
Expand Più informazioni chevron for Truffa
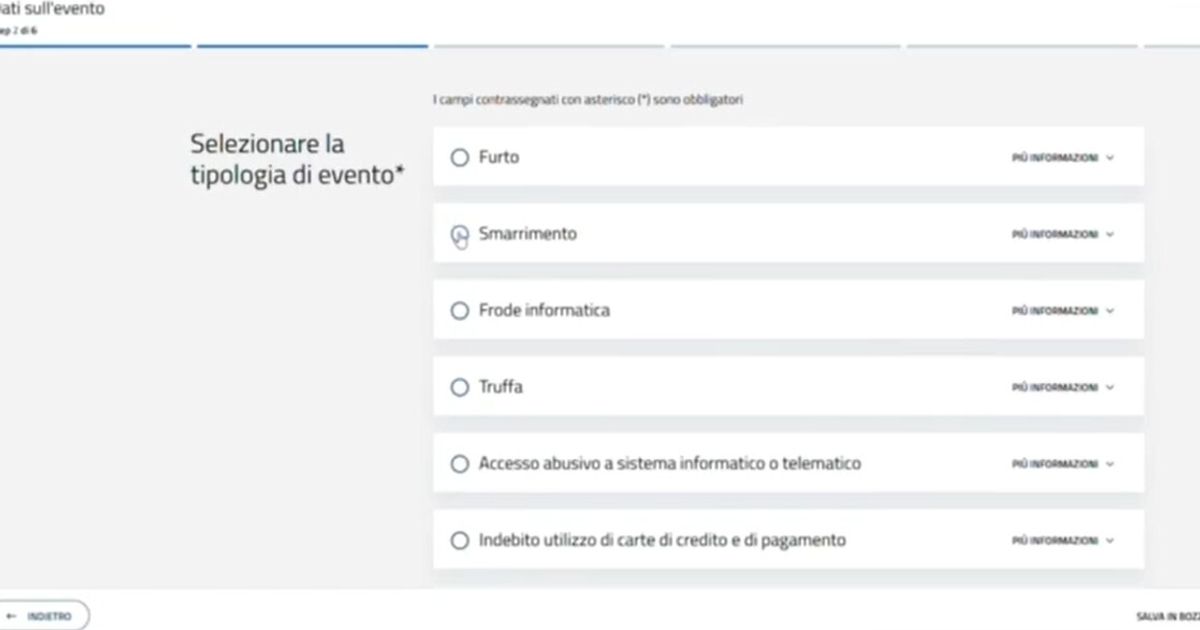1110,388
